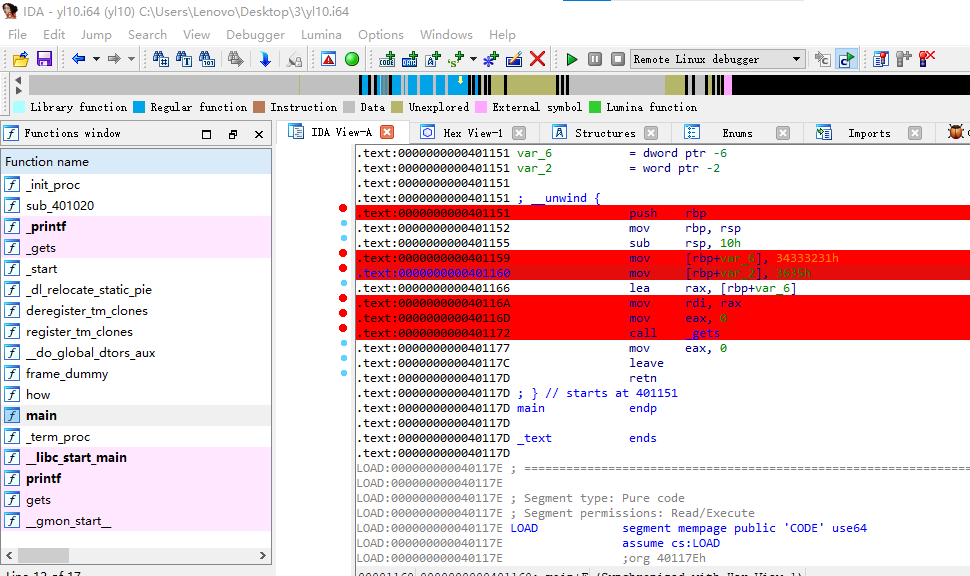
Task: Open the Jump menu
Action: 96,35
